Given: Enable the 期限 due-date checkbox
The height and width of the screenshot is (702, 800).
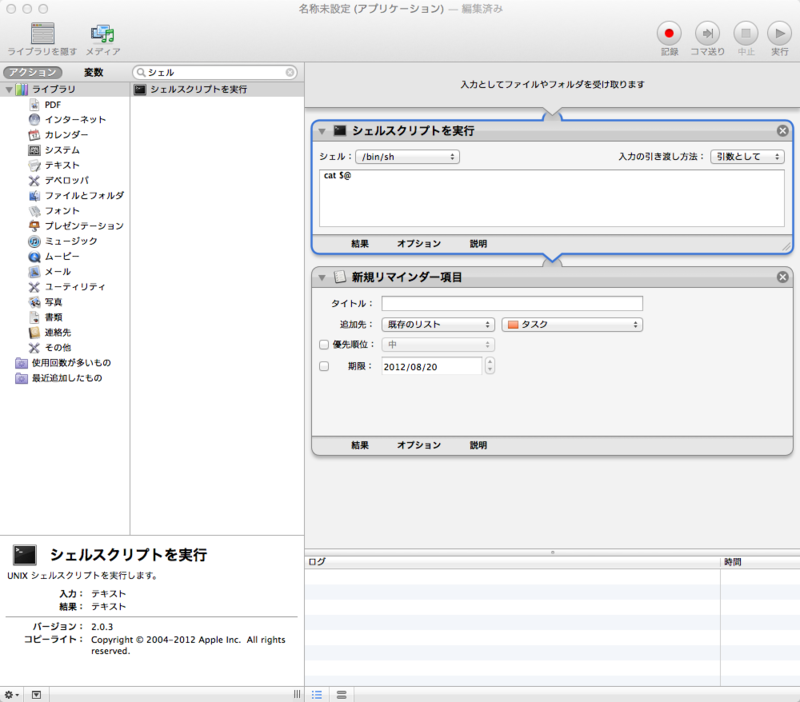Looking at the screenshot, I should tap(323, 367).
